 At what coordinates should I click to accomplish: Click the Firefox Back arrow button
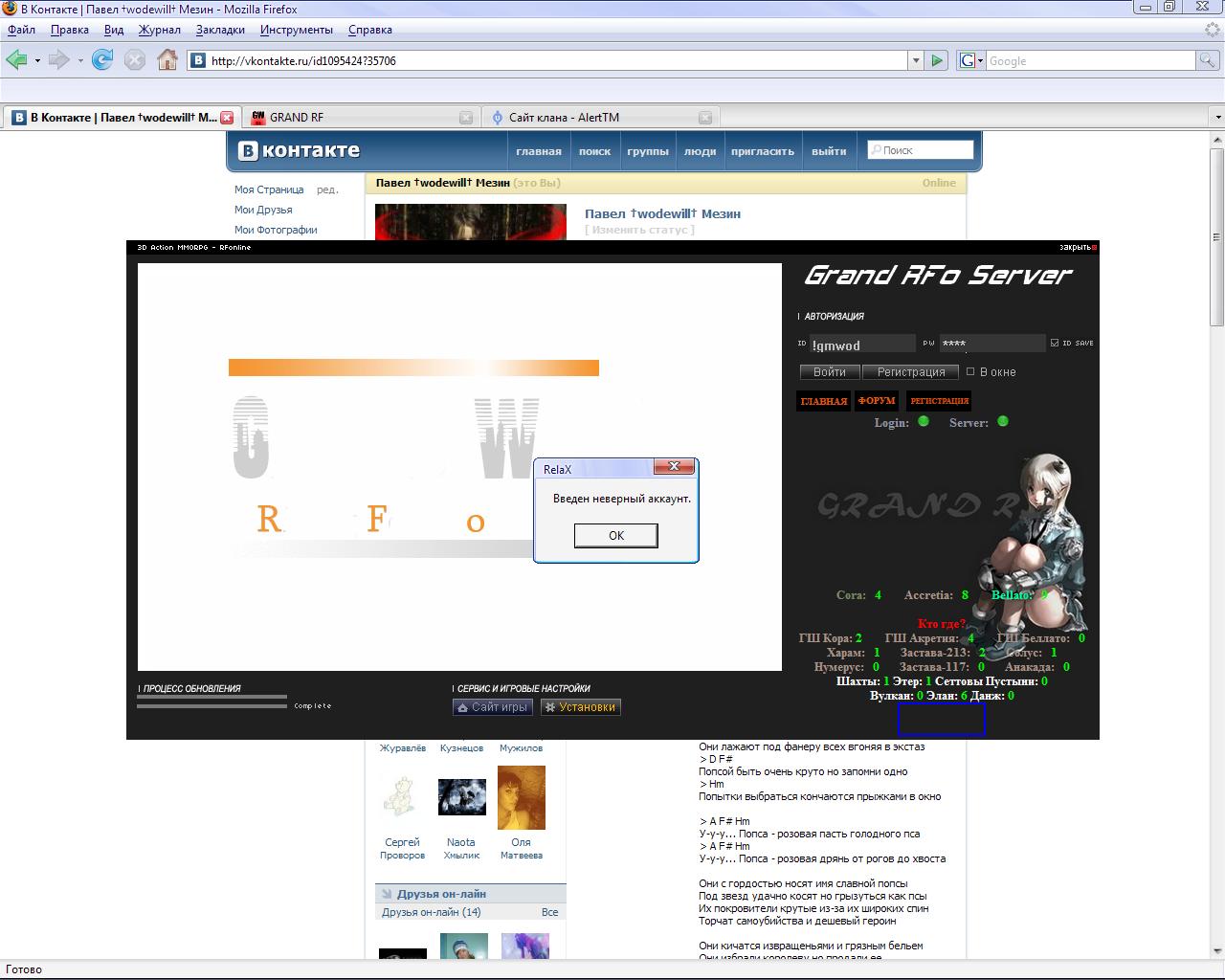[16, 60]
